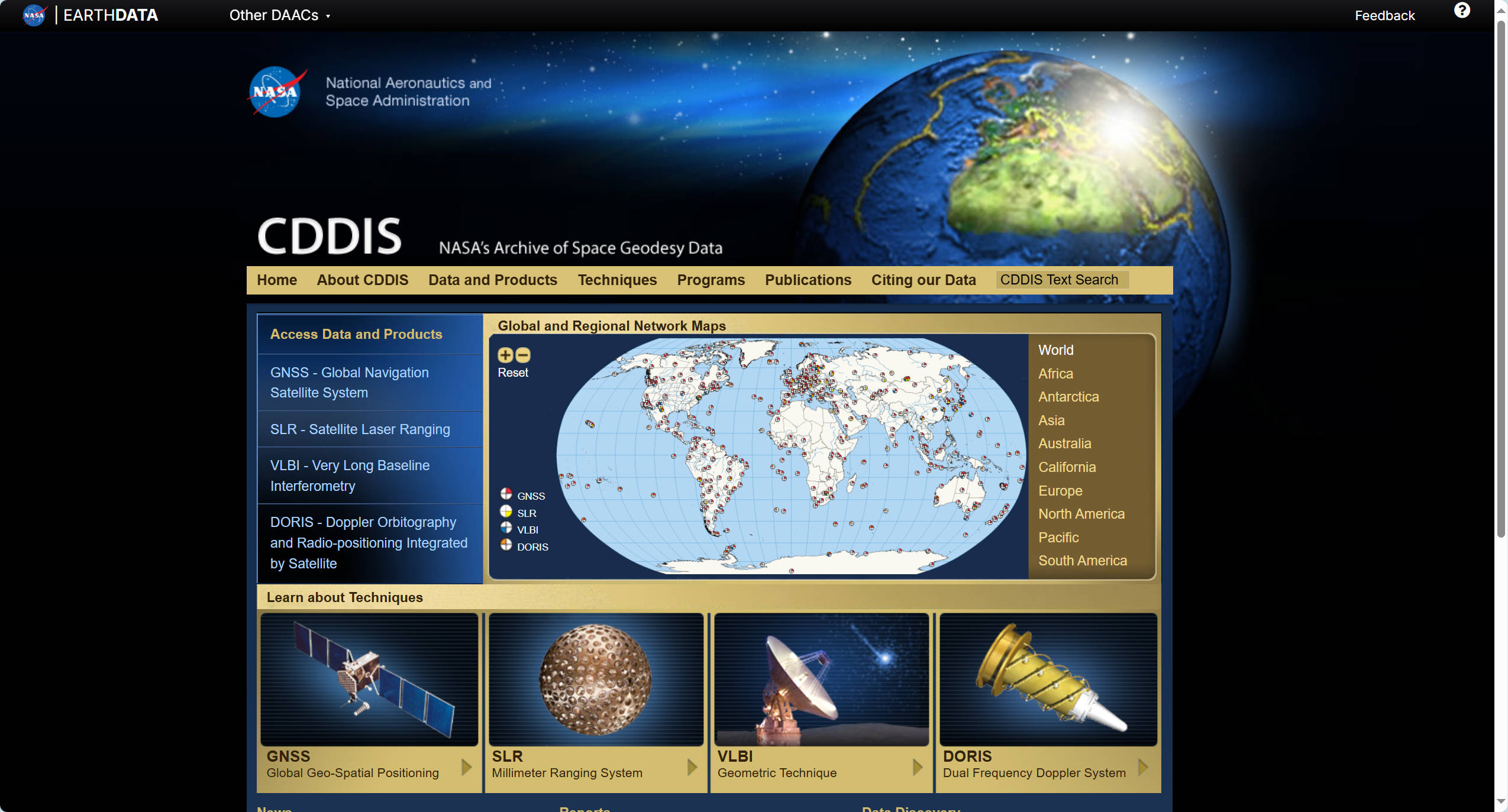The width and height of the screenshot is (1508, 812).
Task: Open the Publications menu item
Action: [x=808, y=280]
